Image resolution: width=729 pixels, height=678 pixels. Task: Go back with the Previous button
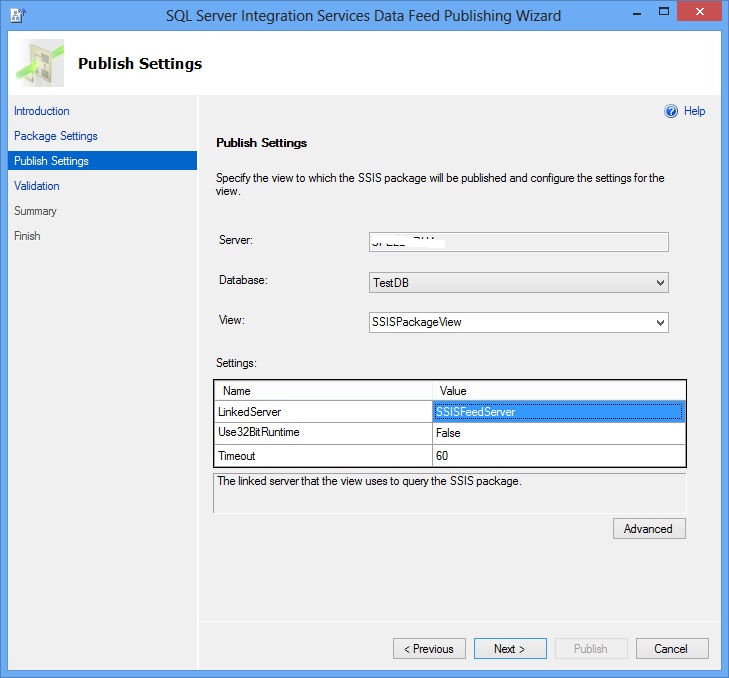click(x=429, y=649)
